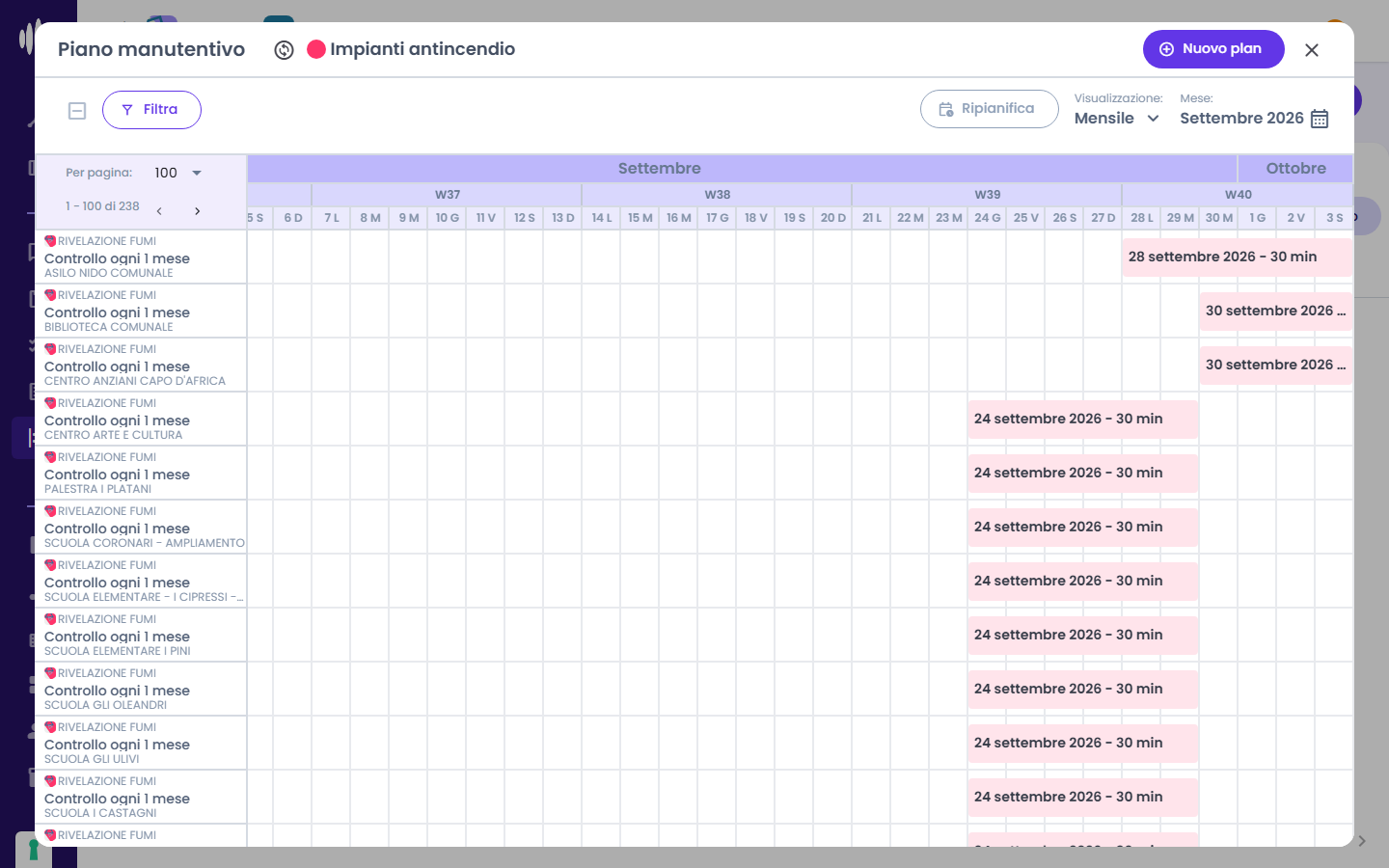Close the Piano manutentivo dialog
This screenshot has height=868, width=1389.
click(1312, 50)
